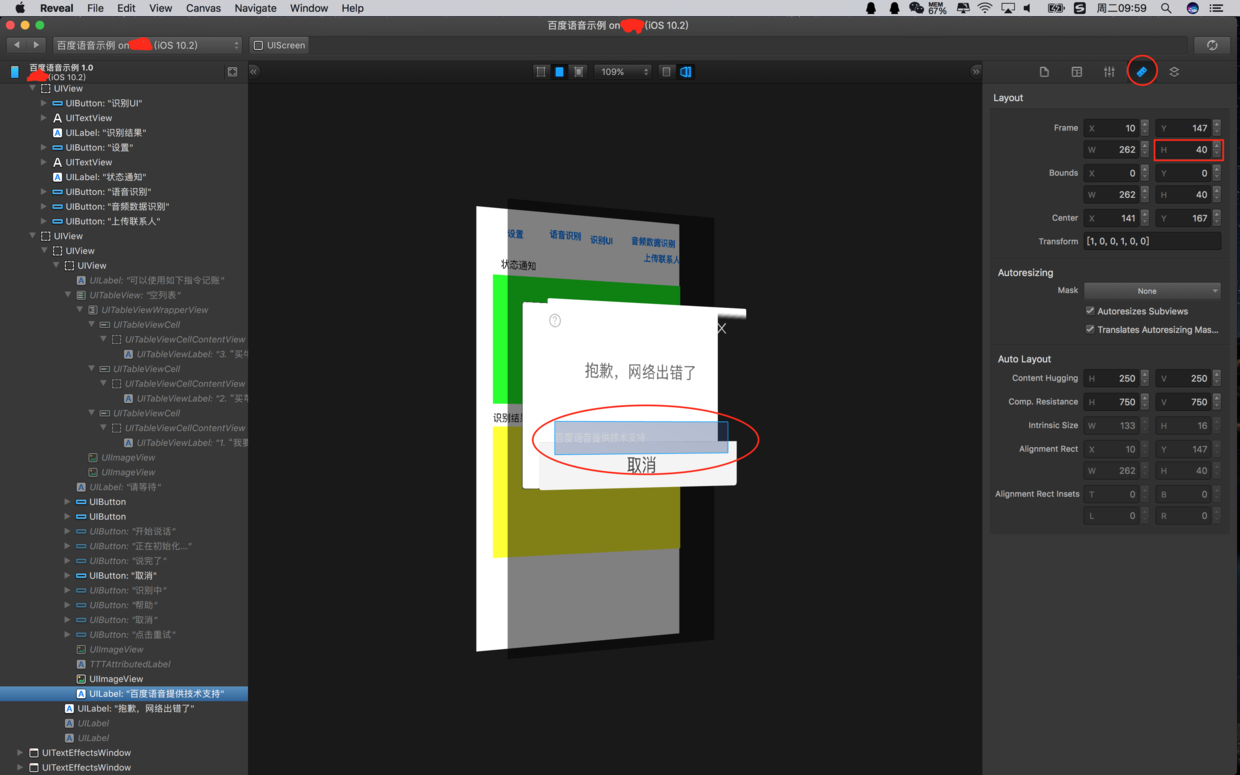The width and height of the screenshot is (1240, 775).
Task: Open the Navigate menu
Action: [x=255, y=8]
